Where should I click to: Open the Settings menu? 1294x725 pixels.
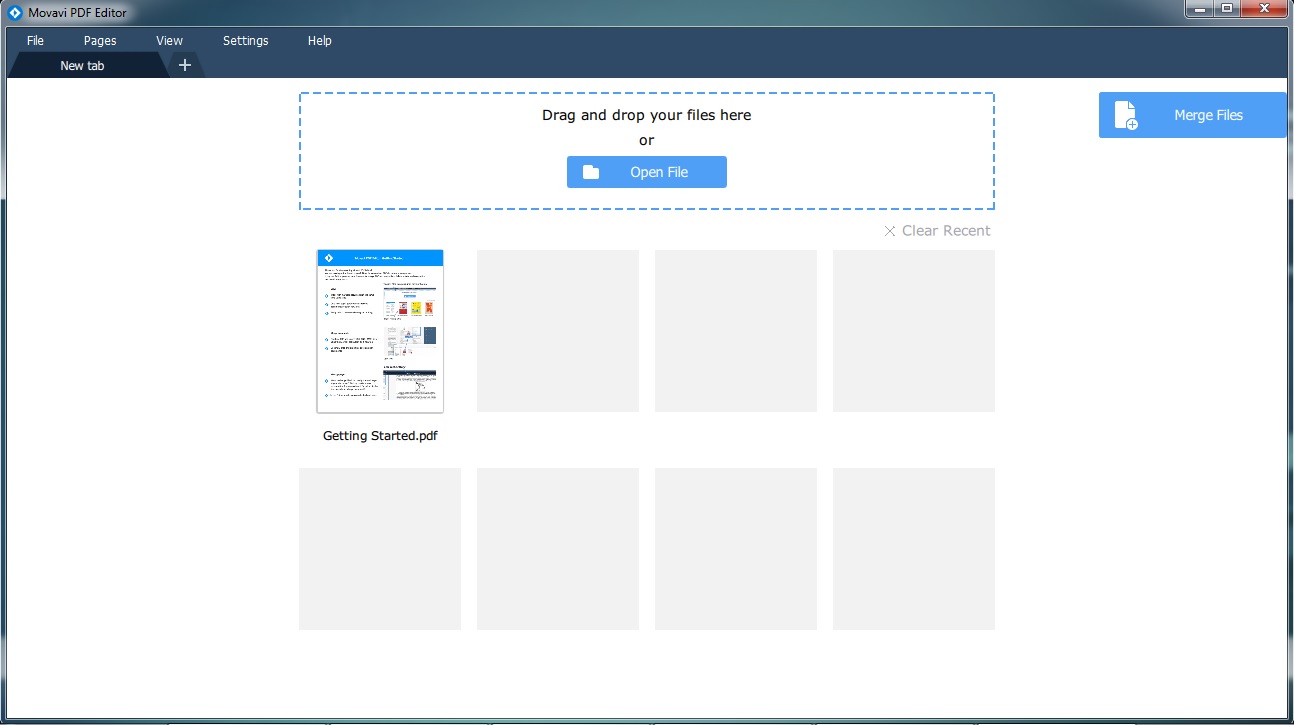click(246, 41)
